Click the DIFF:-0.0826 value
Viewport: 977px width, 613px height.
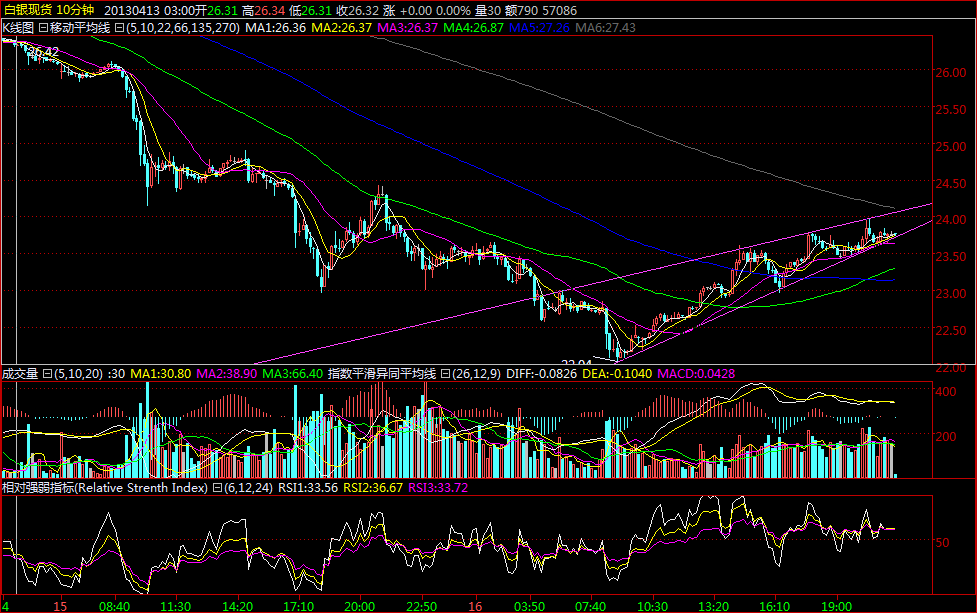541,374
